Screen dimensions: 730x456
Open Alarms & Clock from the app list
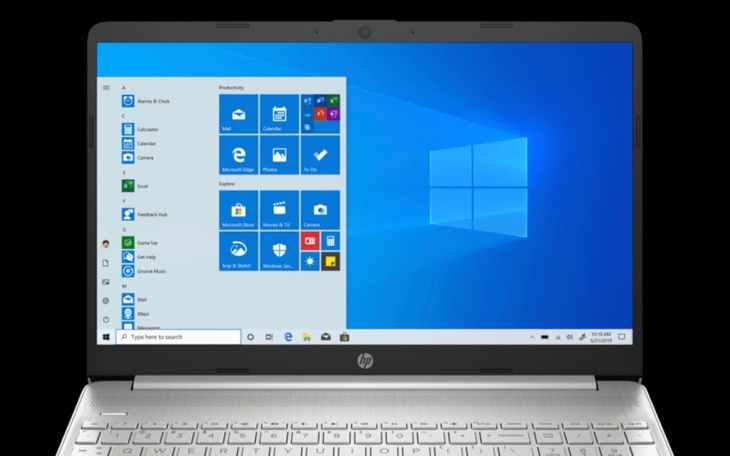point(146,101)
